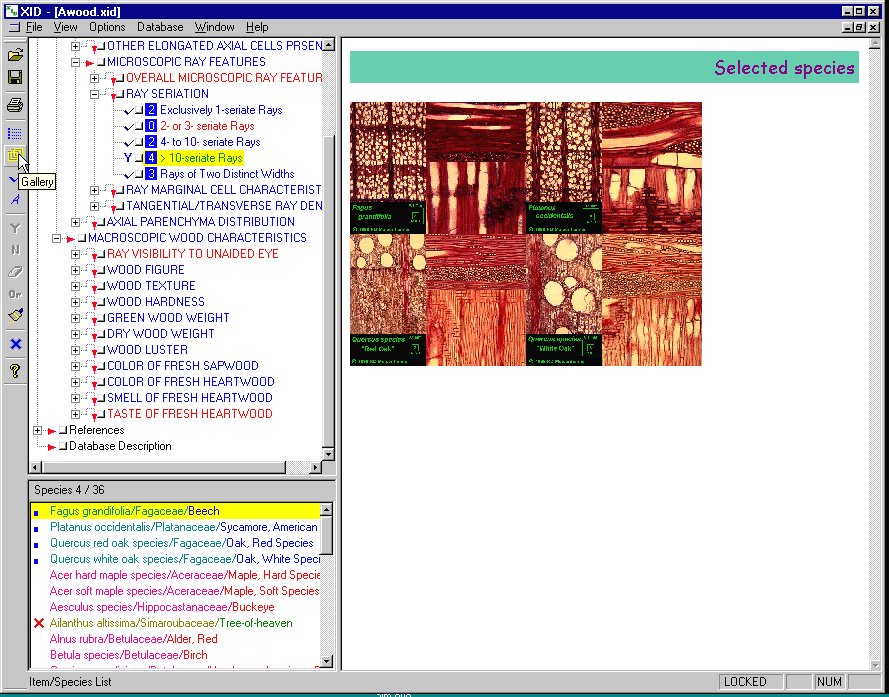Click the yellow question mark help icon
This screenshot has width=889, height=697.
coord(15,371)
